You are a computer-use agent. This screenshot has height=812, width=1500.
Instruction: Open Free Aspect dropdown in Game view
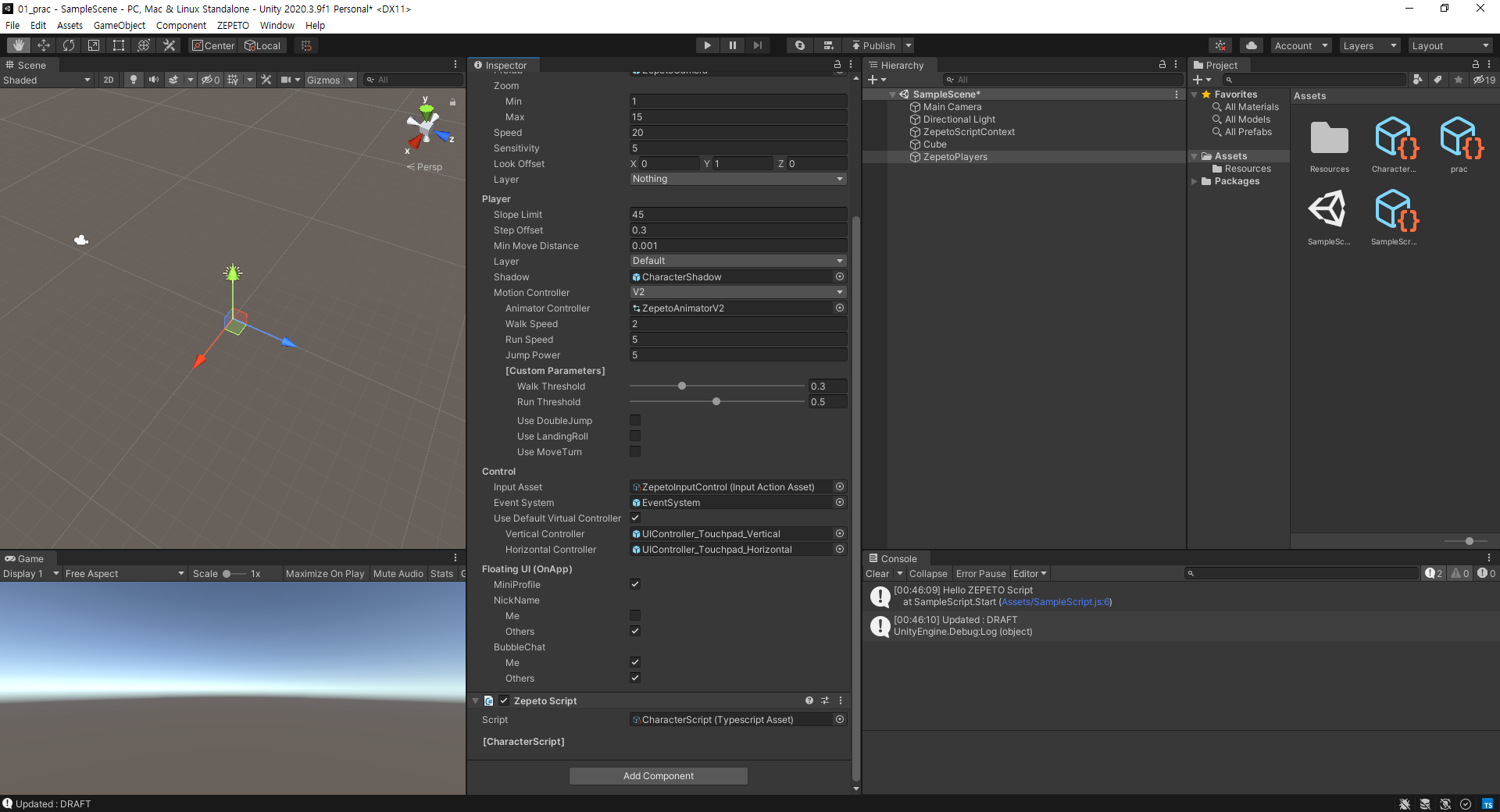coord(125,573)
